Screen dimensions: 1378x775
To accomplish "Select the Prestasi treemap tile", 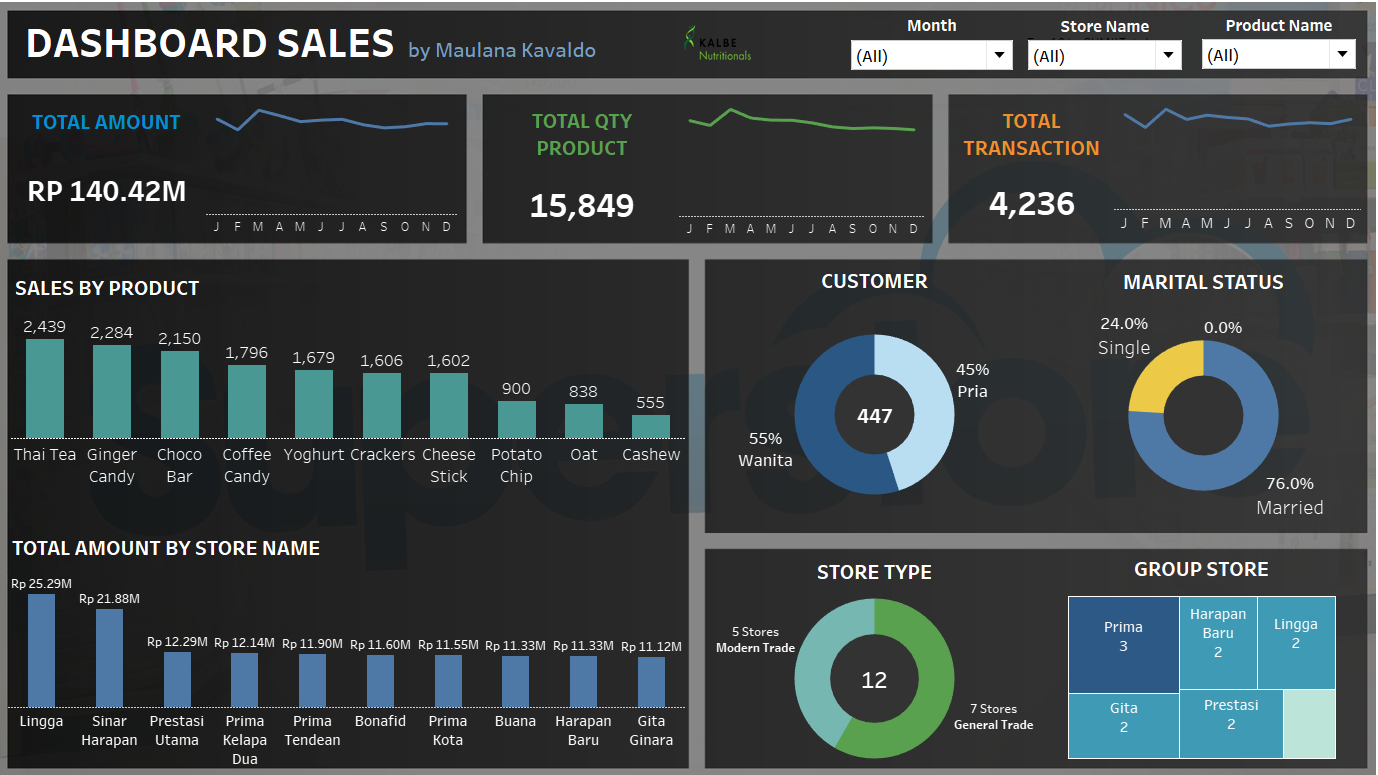I will [x=1230, y=723].
